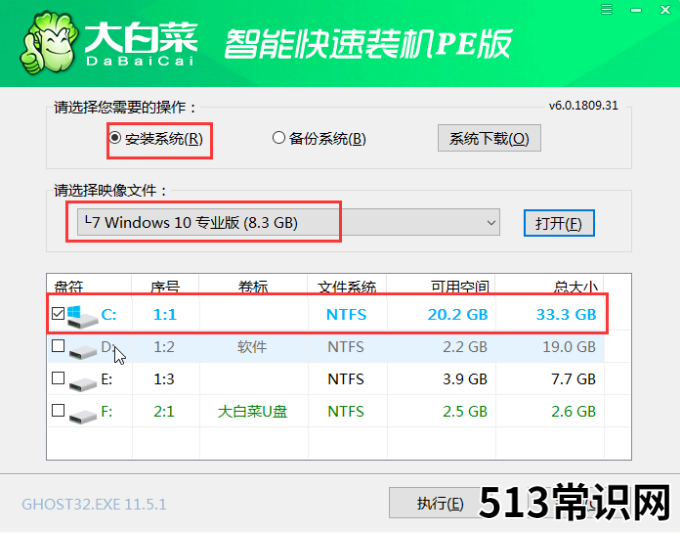This screenshot has height=533, width=680.
Task: Uncheck the C: drive checkbox
Action: (x=58, y=313)
